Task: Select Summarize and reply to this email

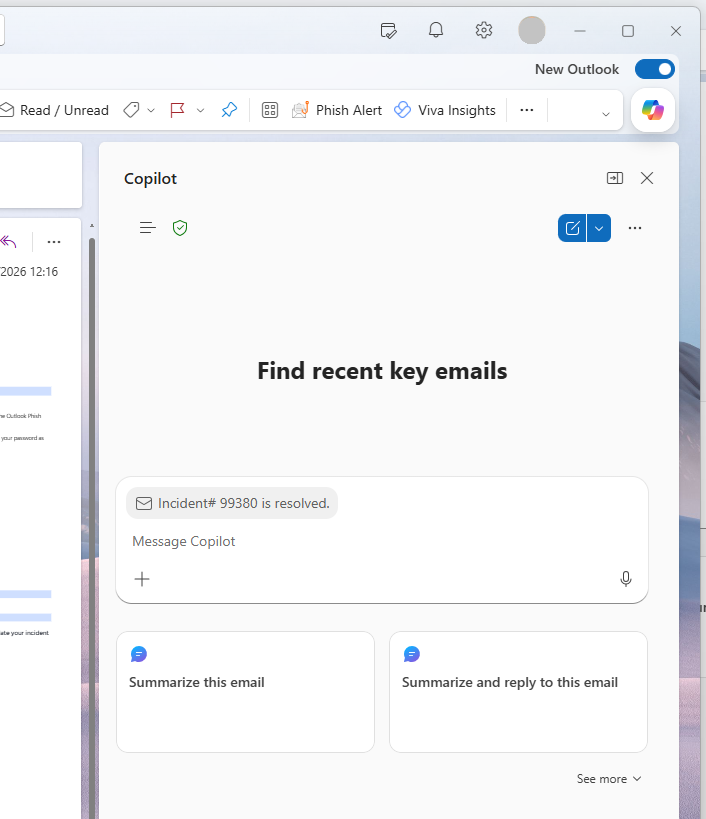Action: point(519,692)
